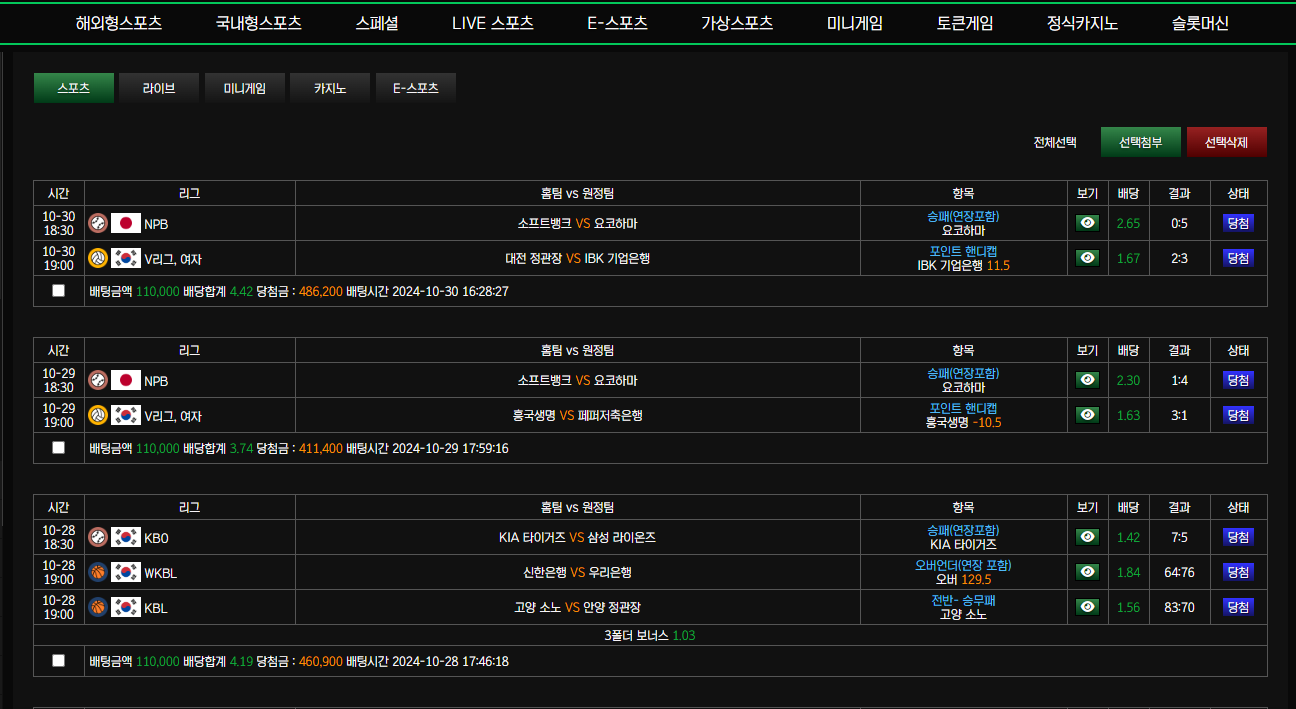
Task: Click the volleyball icon in 10-30 V리그 row
Action: (98, 258)
